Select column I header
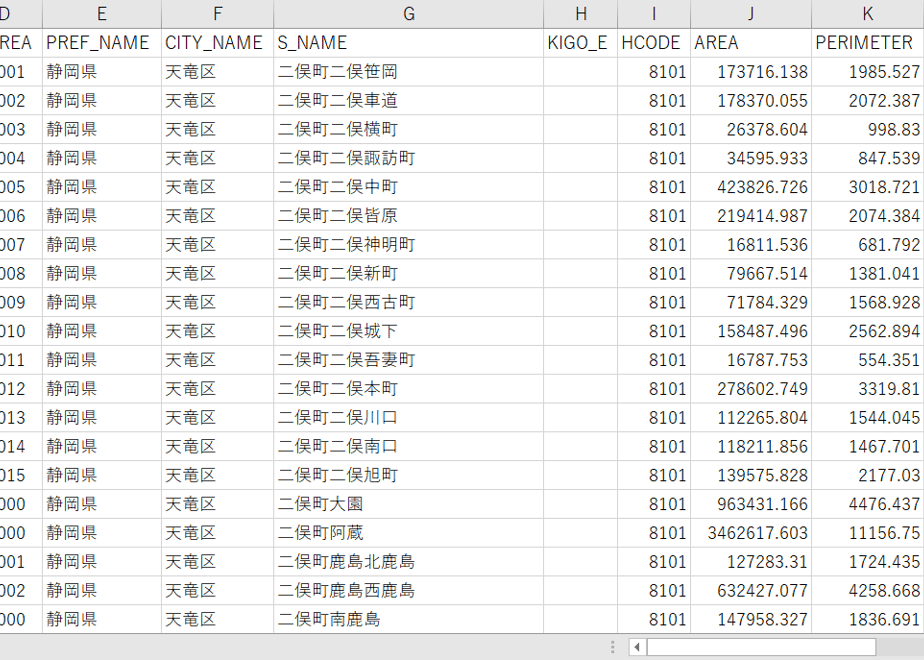The height and width of the screenshot is (660, 924). click(654, 14)
